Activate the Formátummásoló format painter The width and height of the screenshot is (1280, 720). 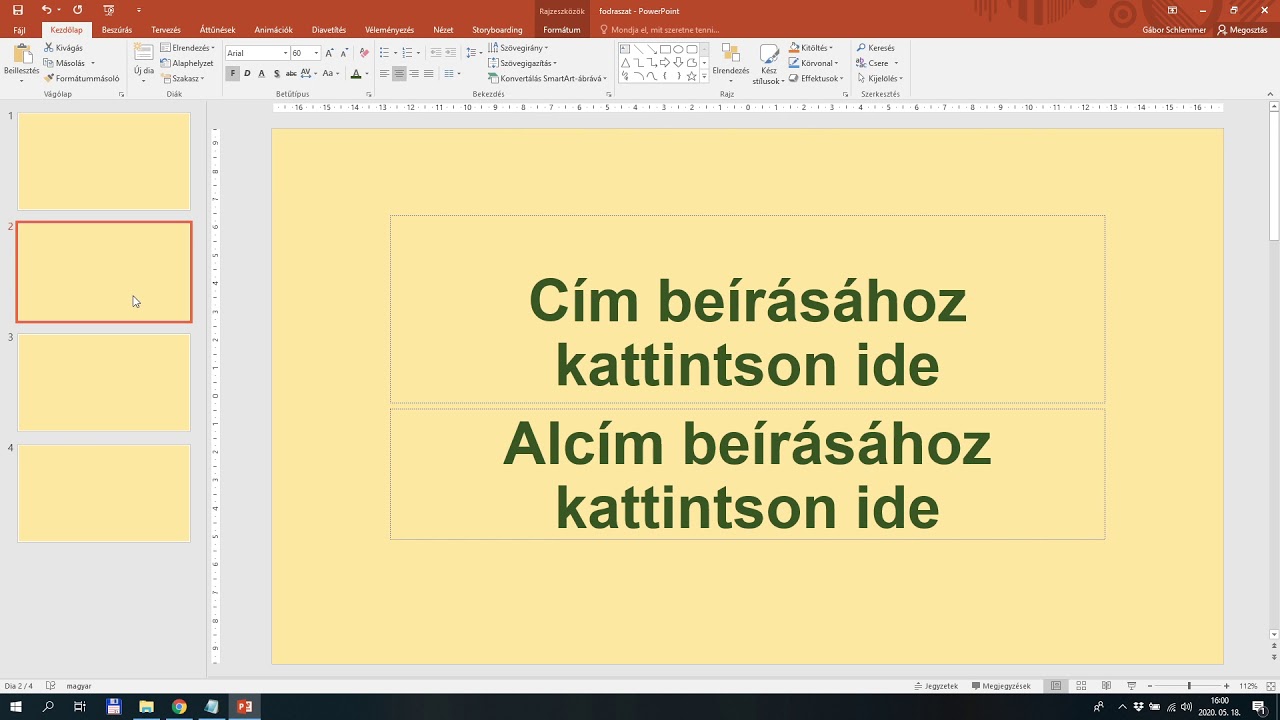(82, 78)
